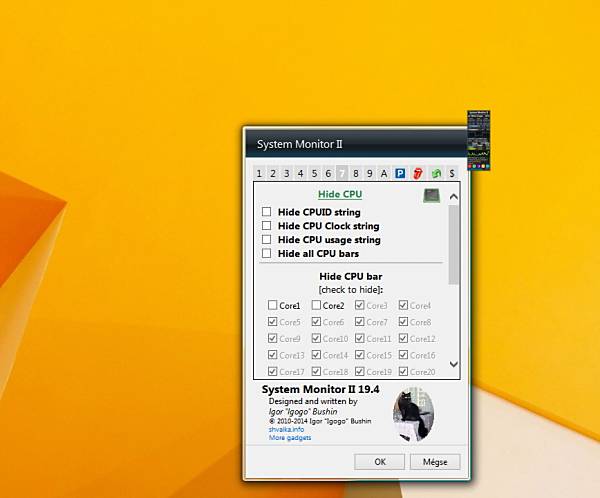Toggle the Core18 checkbox
Screen dimensions: 600x498
(316, 371)
